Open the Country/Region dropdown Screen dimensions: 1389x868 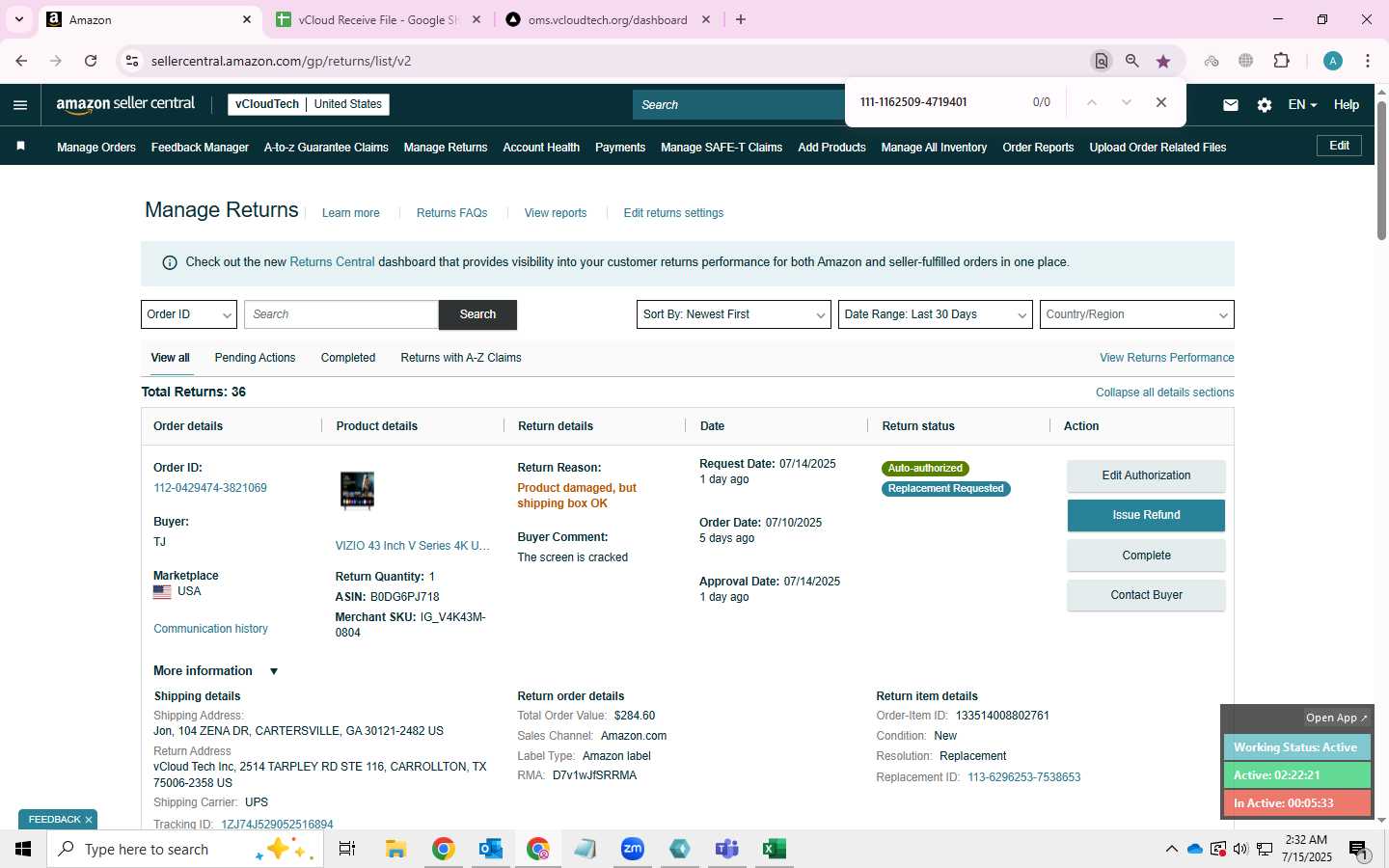tap(1136, 314)
